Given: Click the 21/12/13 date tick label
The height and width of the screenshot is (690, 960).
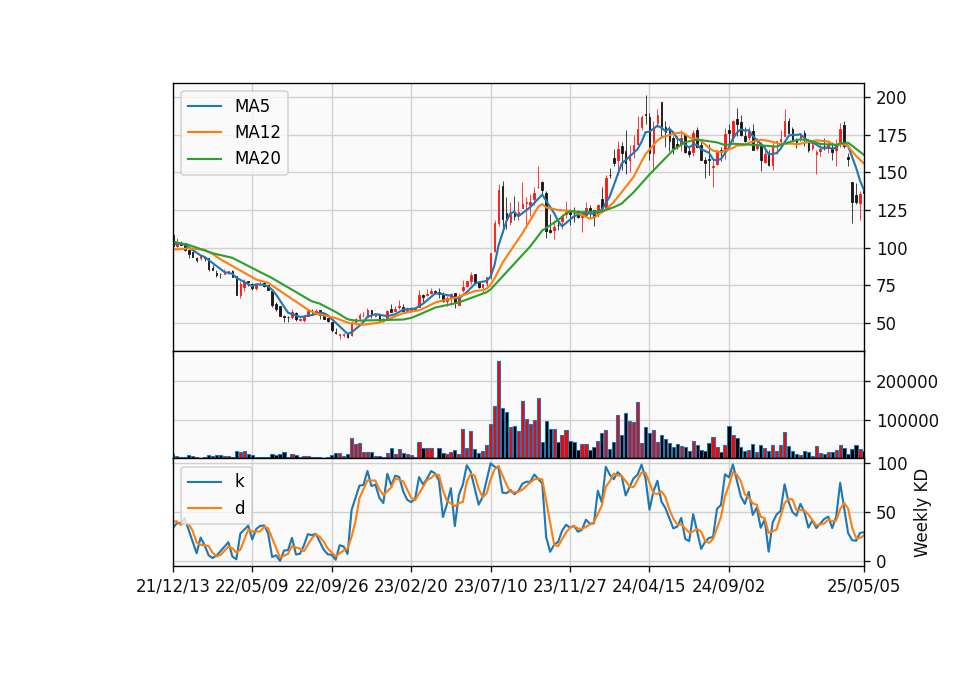Looking at the screenshot, I should (173, 586).
